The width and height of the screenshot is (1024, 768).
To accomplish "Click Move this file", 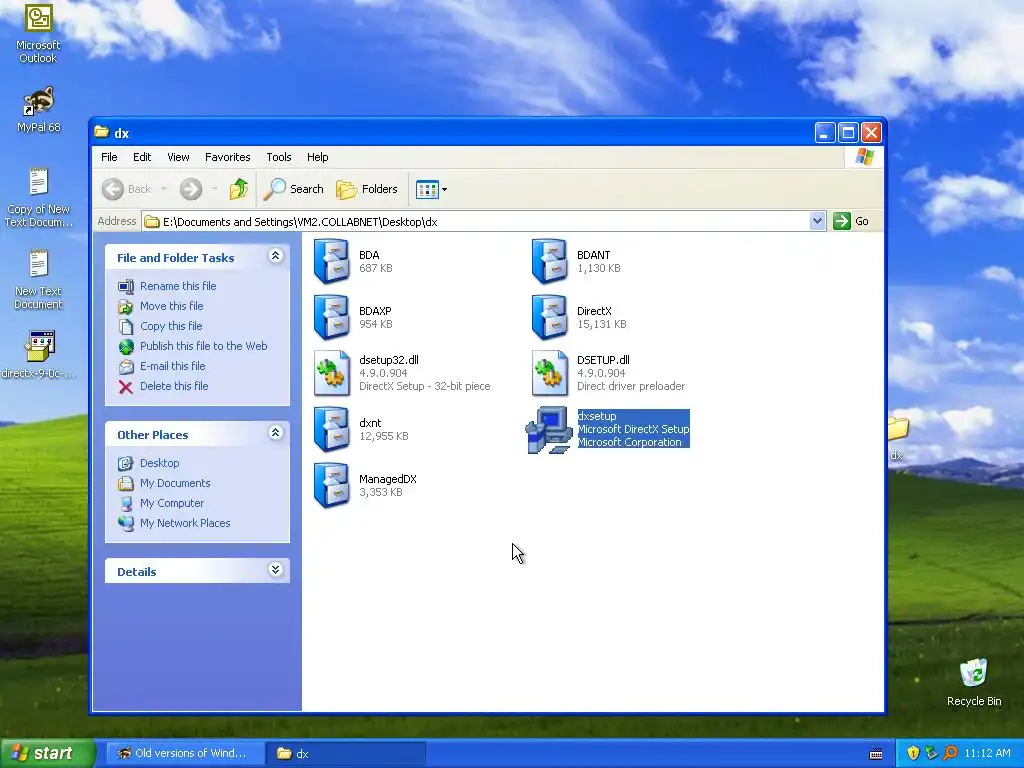I will (x=171, y=306).
